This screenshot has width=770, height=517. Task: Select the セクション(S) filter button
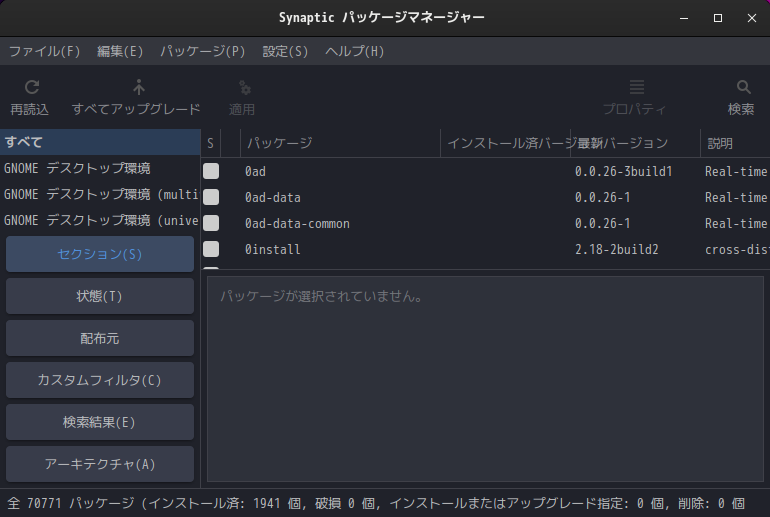point(100,254)
